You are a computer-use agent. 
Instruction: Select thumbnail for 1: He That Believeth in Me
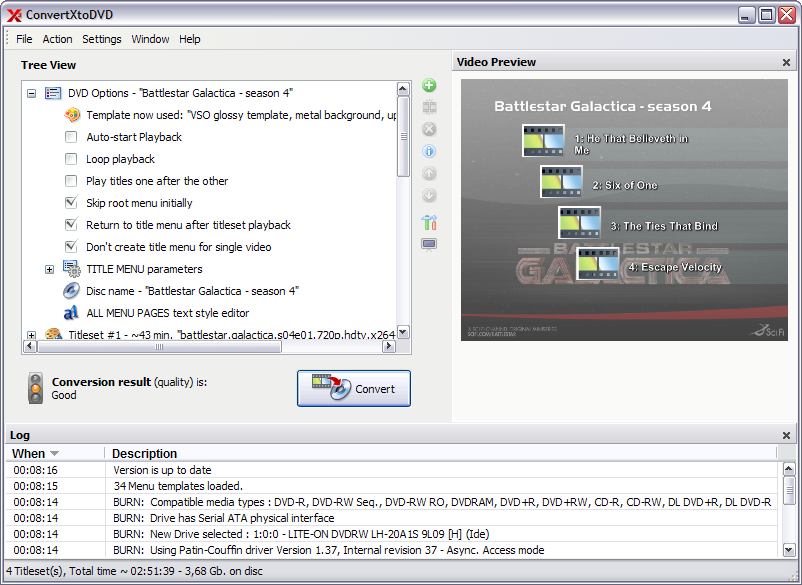tap(543, 140)
